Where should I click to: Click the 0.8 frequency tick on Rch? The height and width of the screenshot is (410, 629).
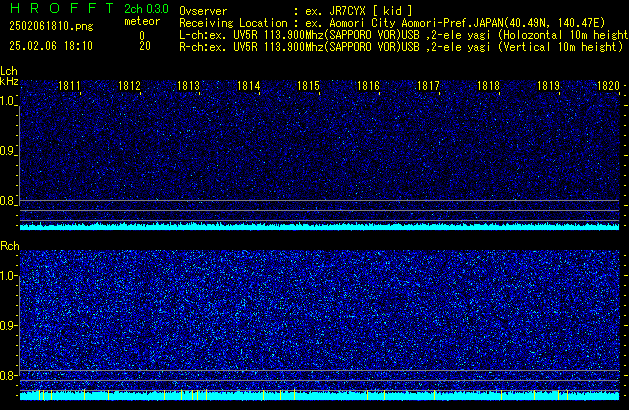7,375
